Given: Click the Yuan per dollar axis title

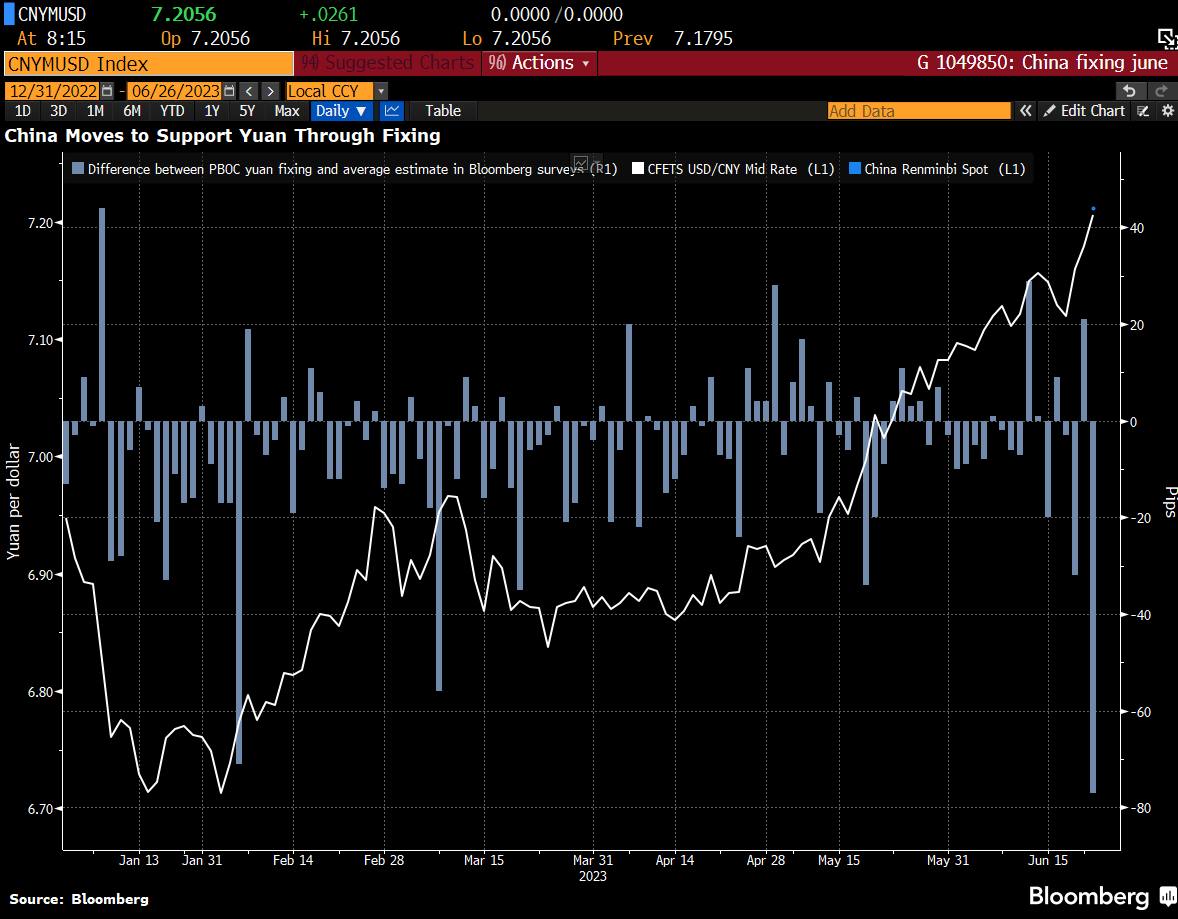Looking at the screenshot, I should tap(13, 501).
